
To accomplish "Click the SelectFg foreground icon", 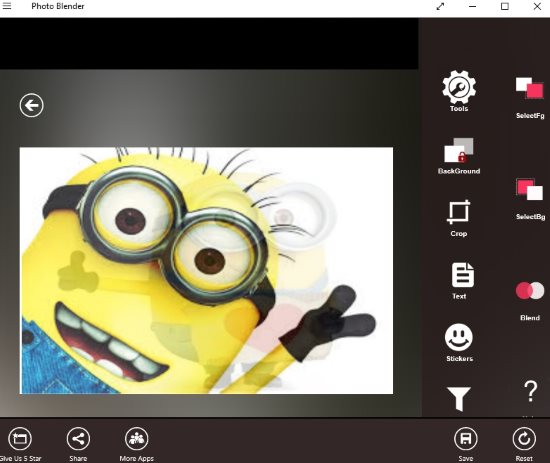I will 530,88.
